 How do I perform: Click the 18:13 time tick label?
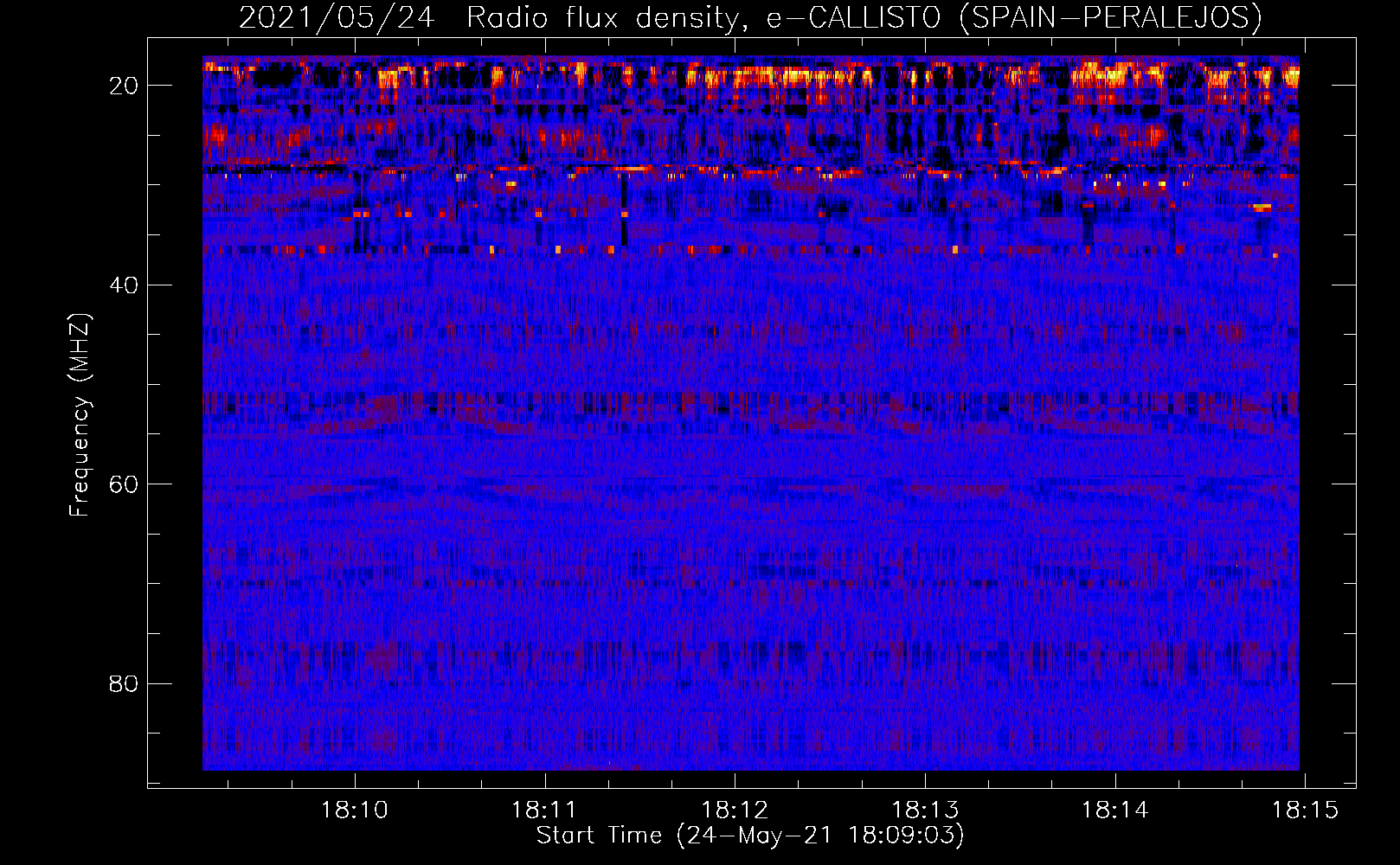click(925, 810)
